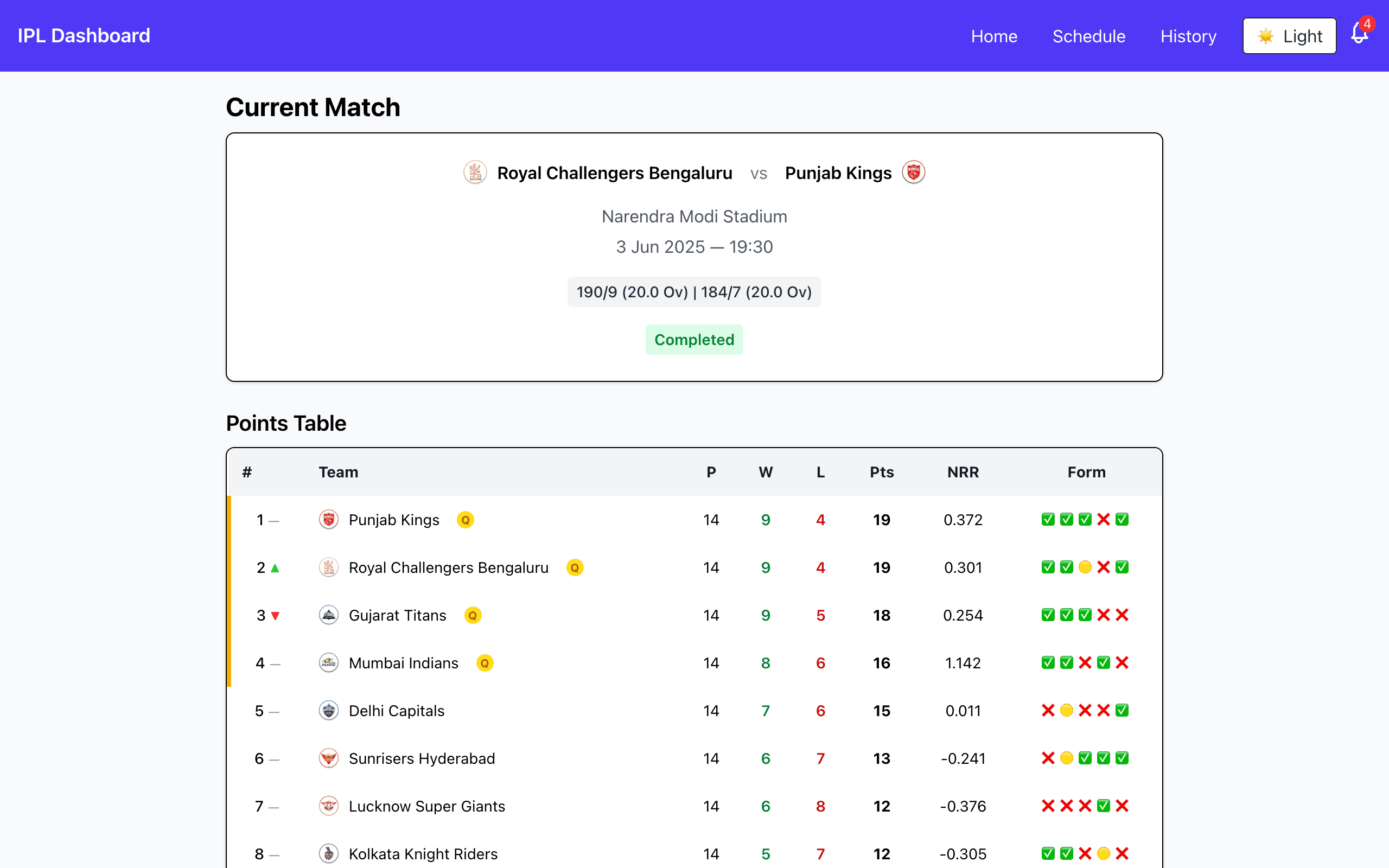This screenshot has height=868, width=1389.
Task: Select the Lucknow Super Giants team name
Action: 427,806
